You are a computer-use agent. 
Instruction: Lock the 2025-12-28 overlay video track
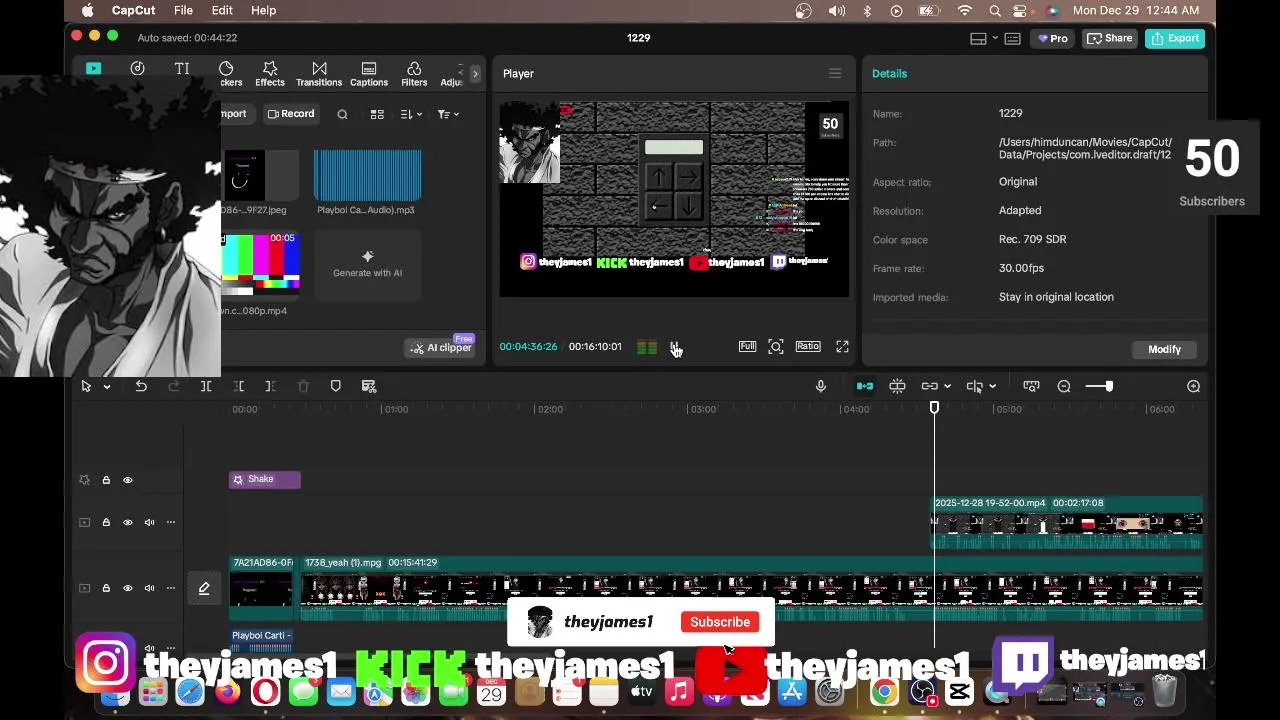tap(106, 522)
